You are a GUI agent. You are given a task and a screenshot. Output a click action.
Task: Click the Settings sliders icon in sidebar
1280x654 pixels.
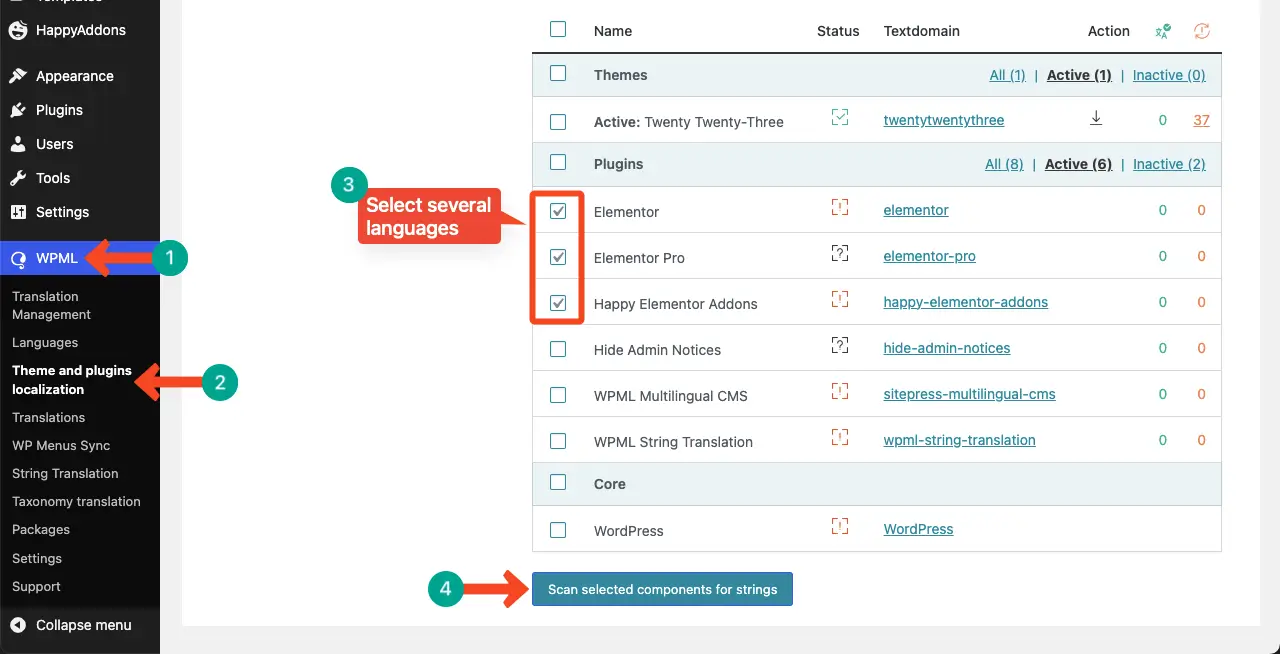tap(18, 212)
